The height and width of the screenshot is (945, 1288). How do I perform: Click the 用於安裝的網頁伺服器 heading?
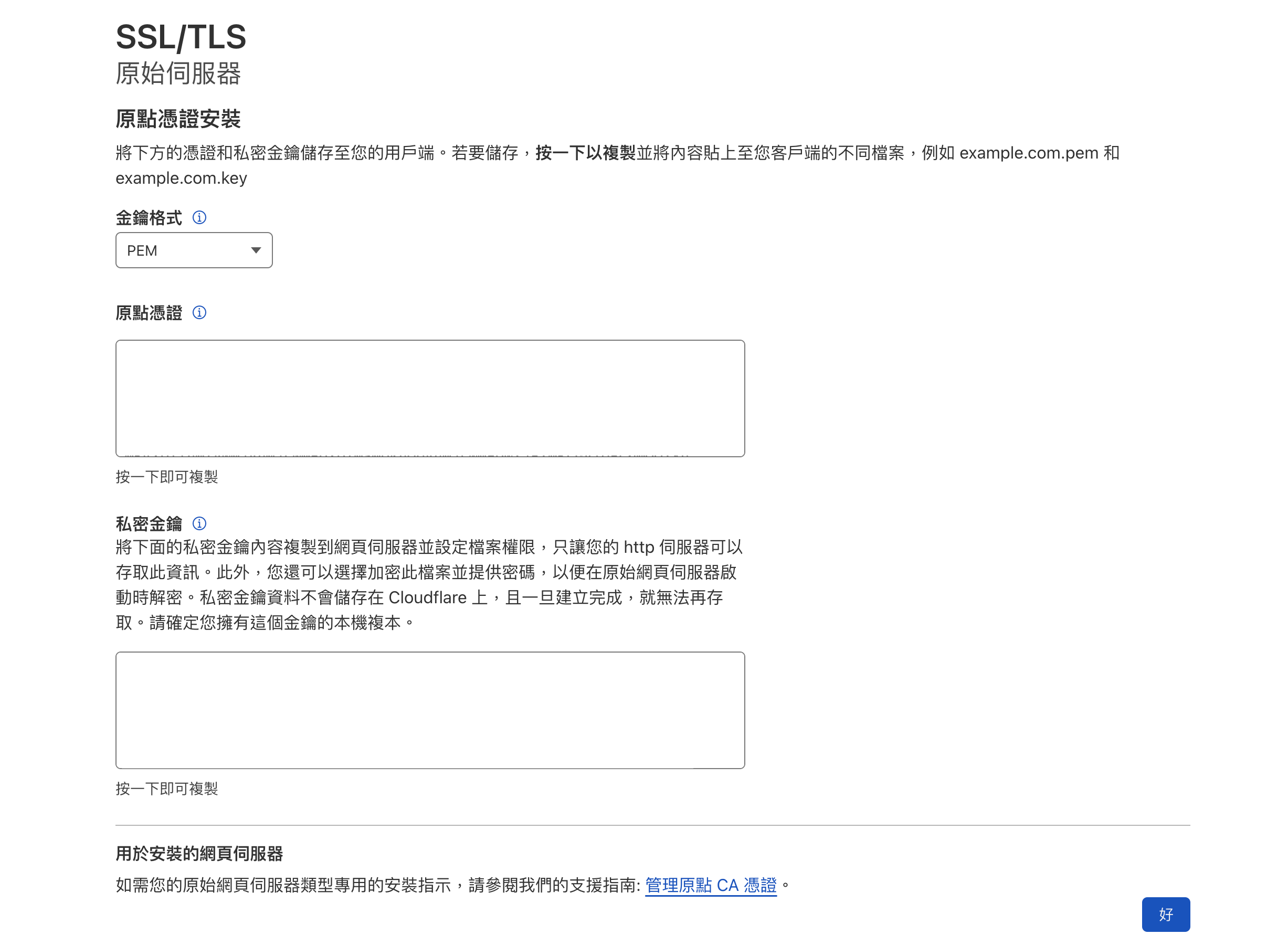199,854
